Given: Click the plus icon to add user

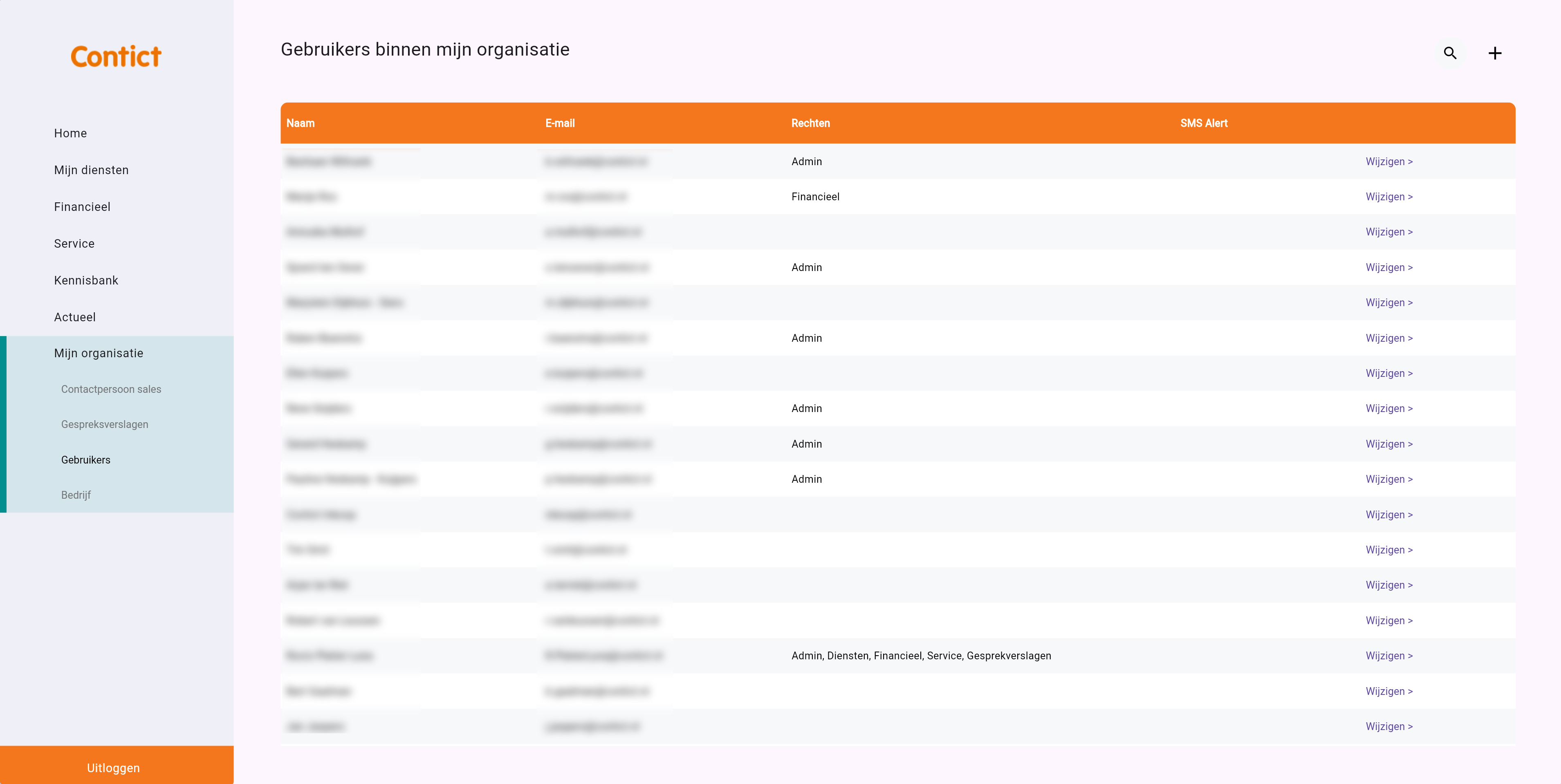Looking at the screenshot, I should [1494, 53].
